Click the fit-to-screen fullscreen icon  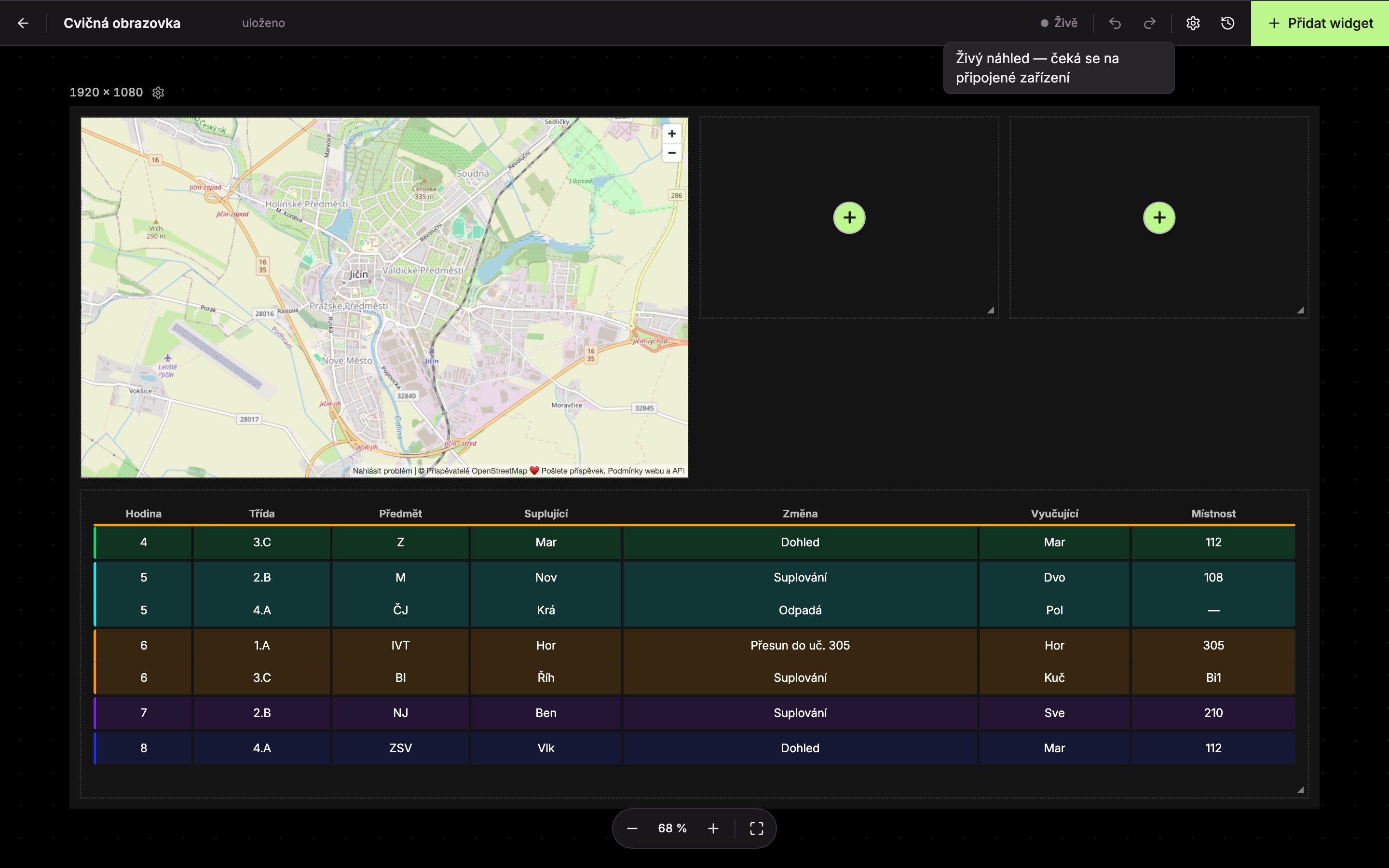[757, 828]
